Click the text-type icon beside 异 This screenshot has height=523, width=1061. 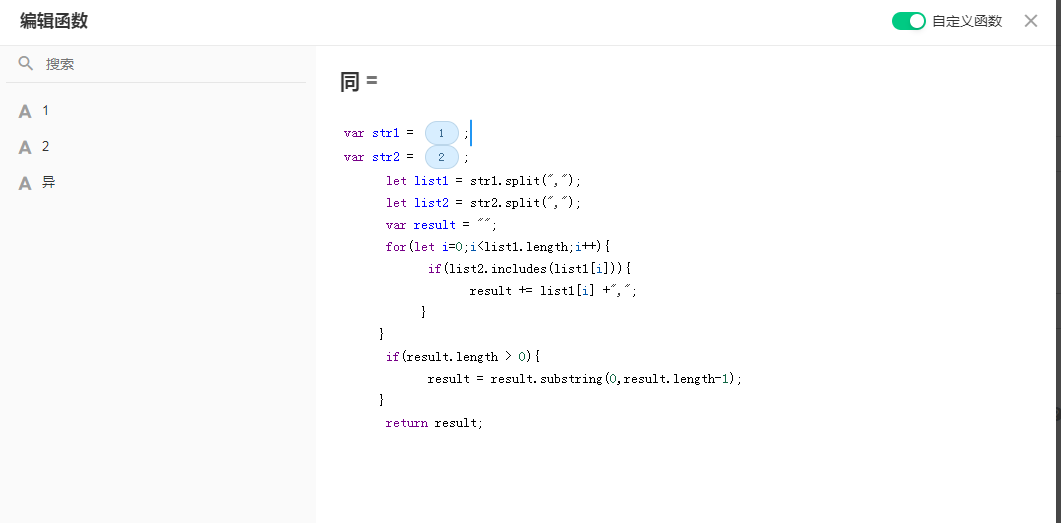(25, 183)
